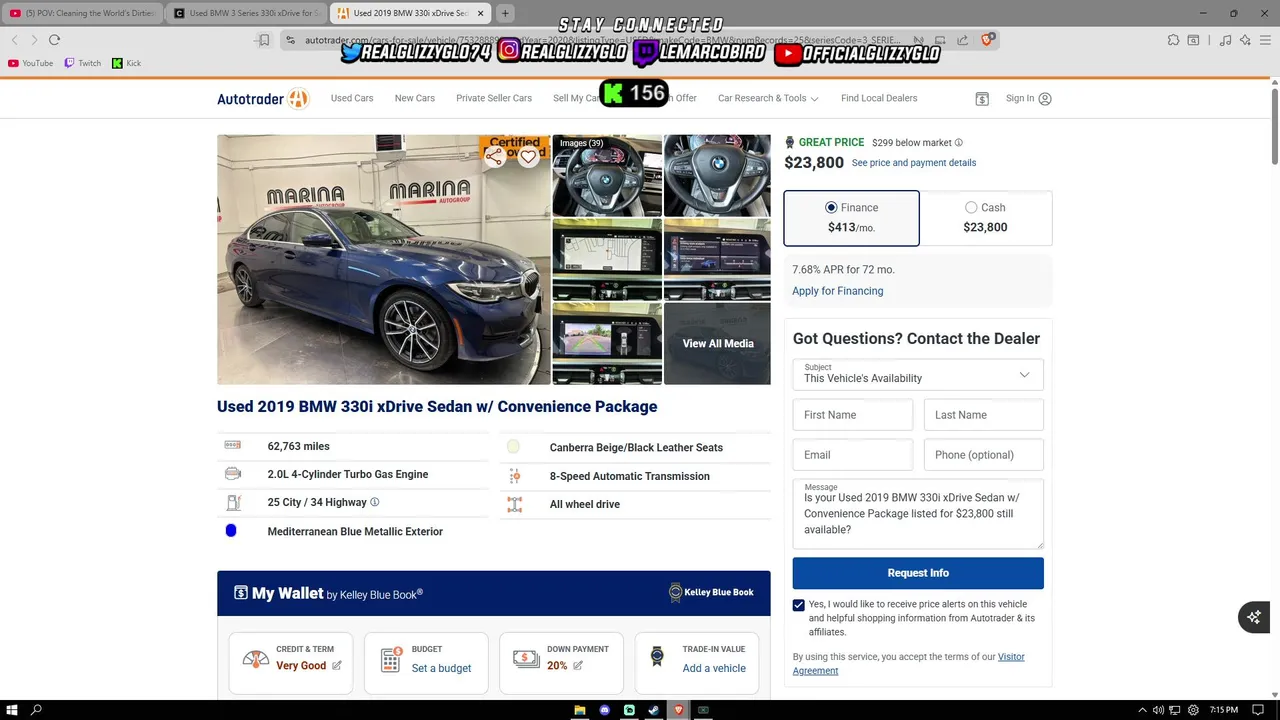
Task: Click the Images (39) label
Action: pos(581,143)
